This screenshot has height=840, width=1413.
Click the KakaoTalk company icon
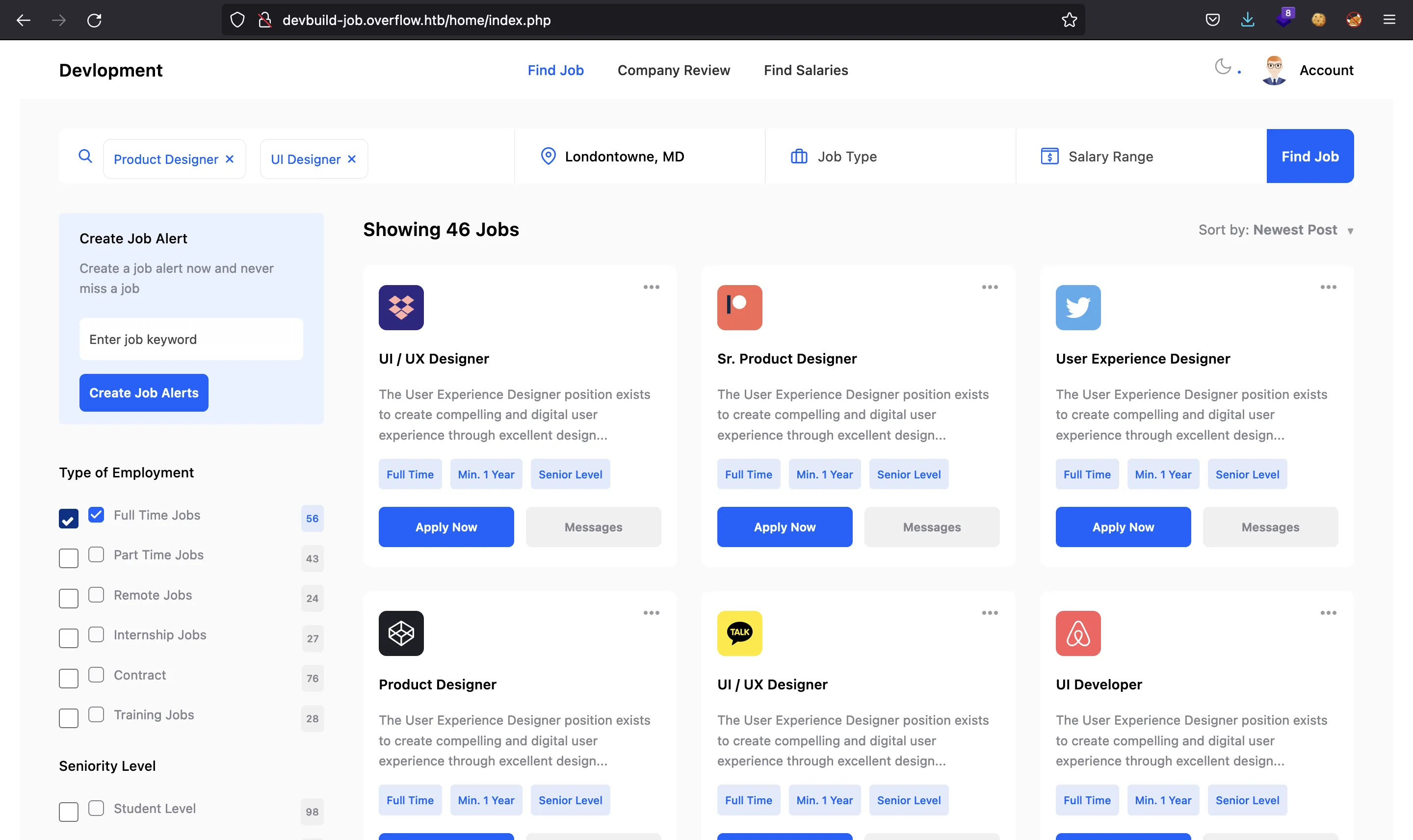tap(740, 633)
